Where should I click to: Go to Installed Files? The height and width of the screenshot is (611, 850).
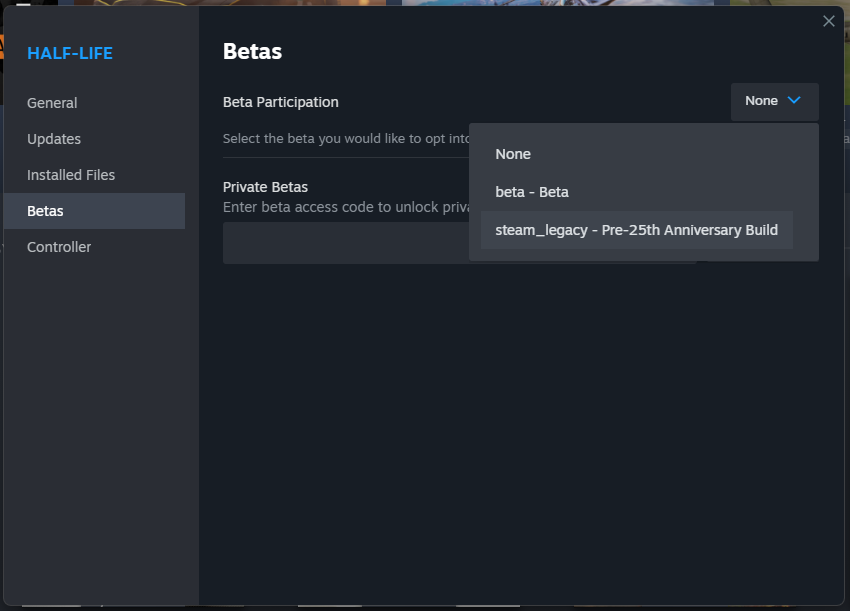(x=71, y=175)
